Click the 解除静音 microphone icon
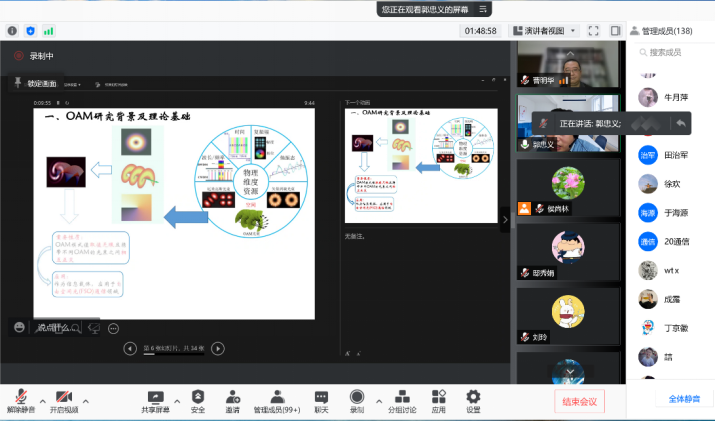Viewport: 715px width, 421px height. click(20, 396)
